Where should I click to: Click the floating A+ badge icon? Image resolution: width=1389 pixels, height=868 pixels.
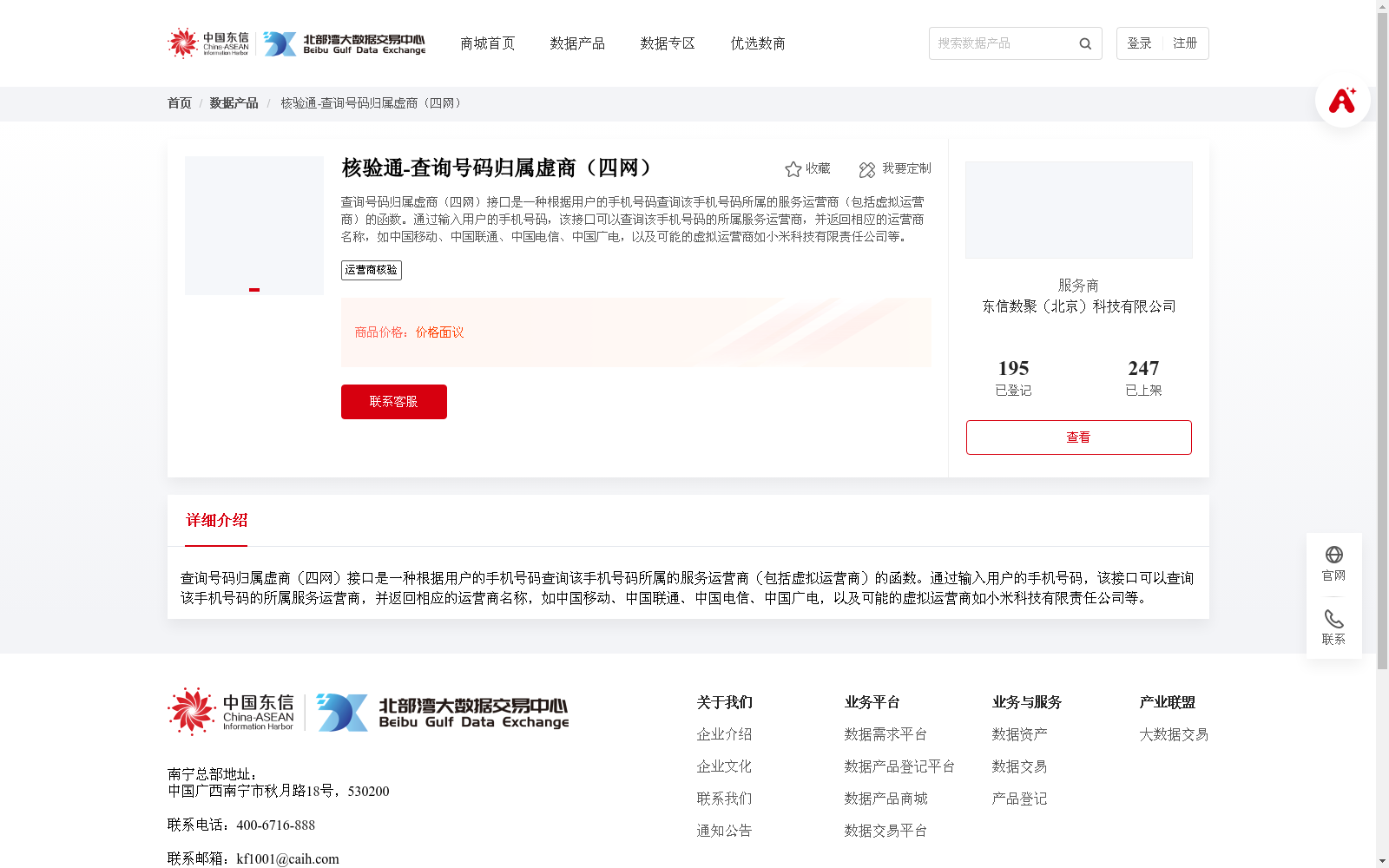coord(1341,100)
